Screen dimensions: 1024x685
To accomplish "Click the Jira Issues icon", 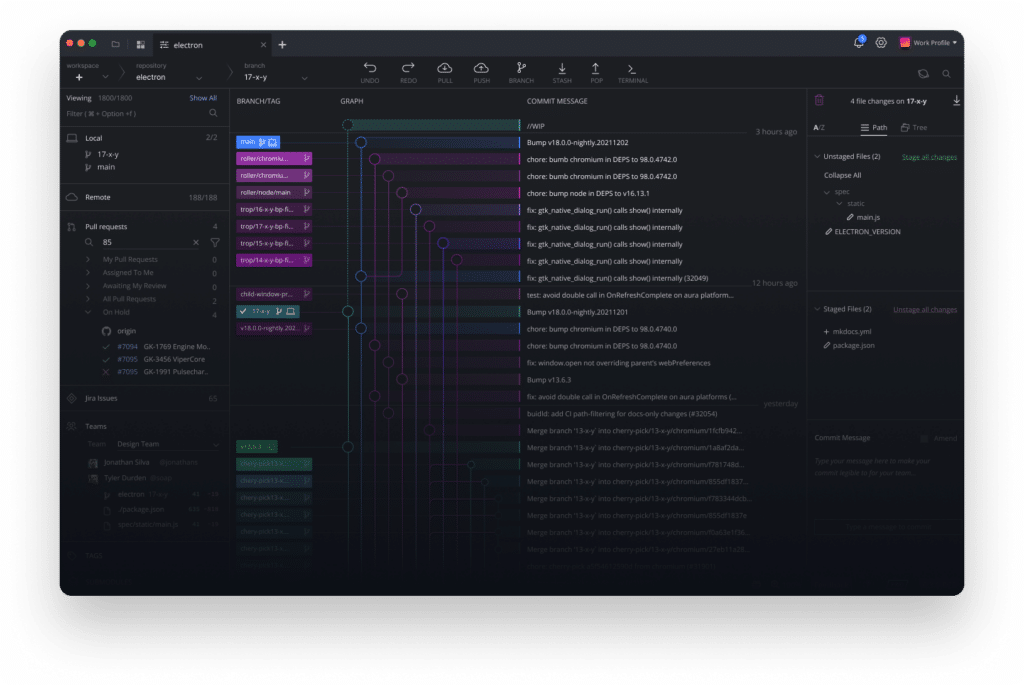I will click(x=72, y=398).
